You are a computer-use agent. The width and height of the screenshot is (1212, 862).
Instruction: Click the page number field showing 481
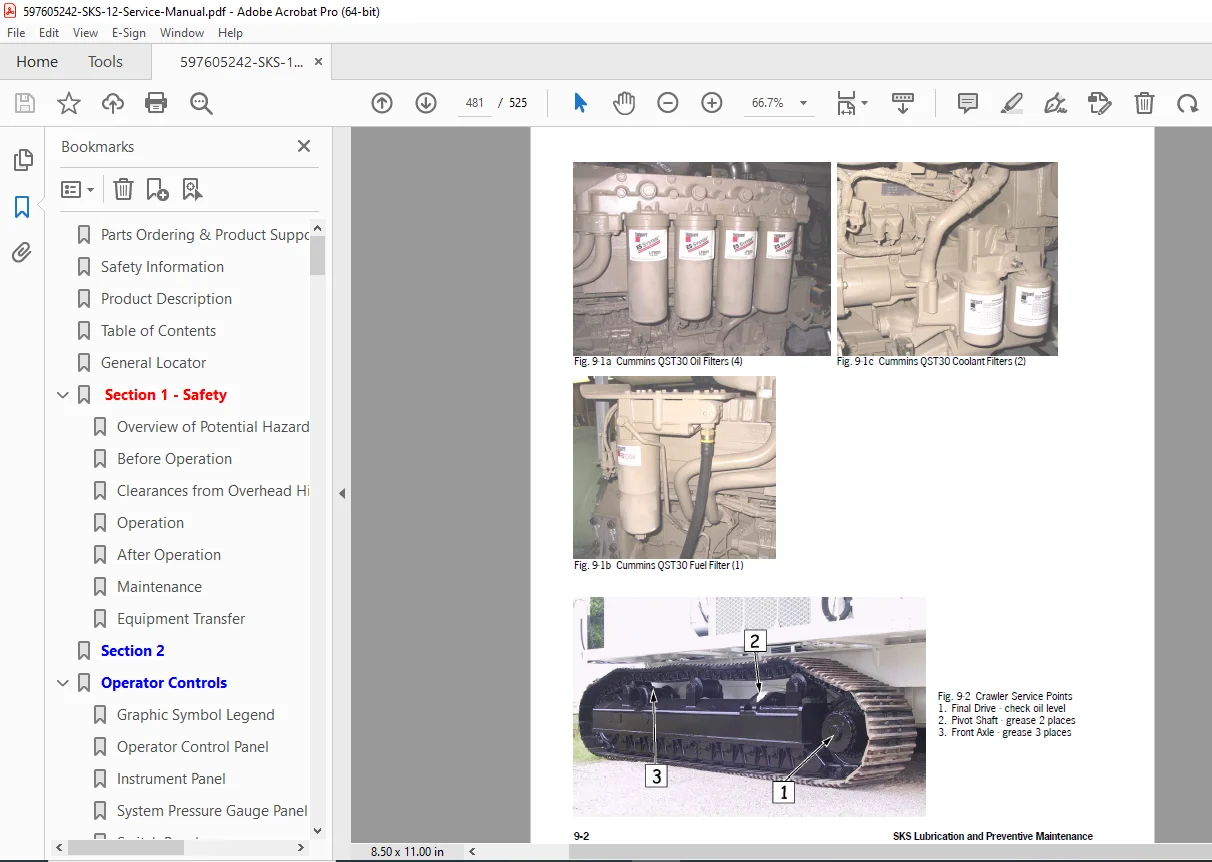475,103
